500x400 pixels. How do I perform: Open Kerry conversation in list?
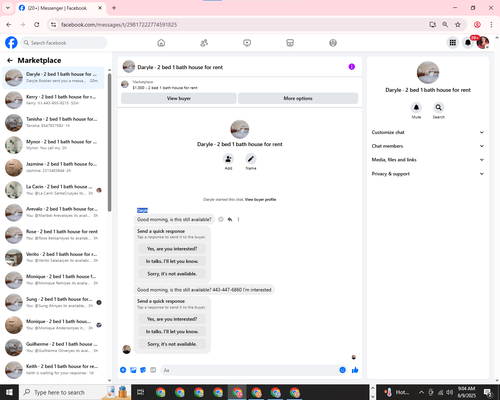pyautogui.click(x=53, y=100)
